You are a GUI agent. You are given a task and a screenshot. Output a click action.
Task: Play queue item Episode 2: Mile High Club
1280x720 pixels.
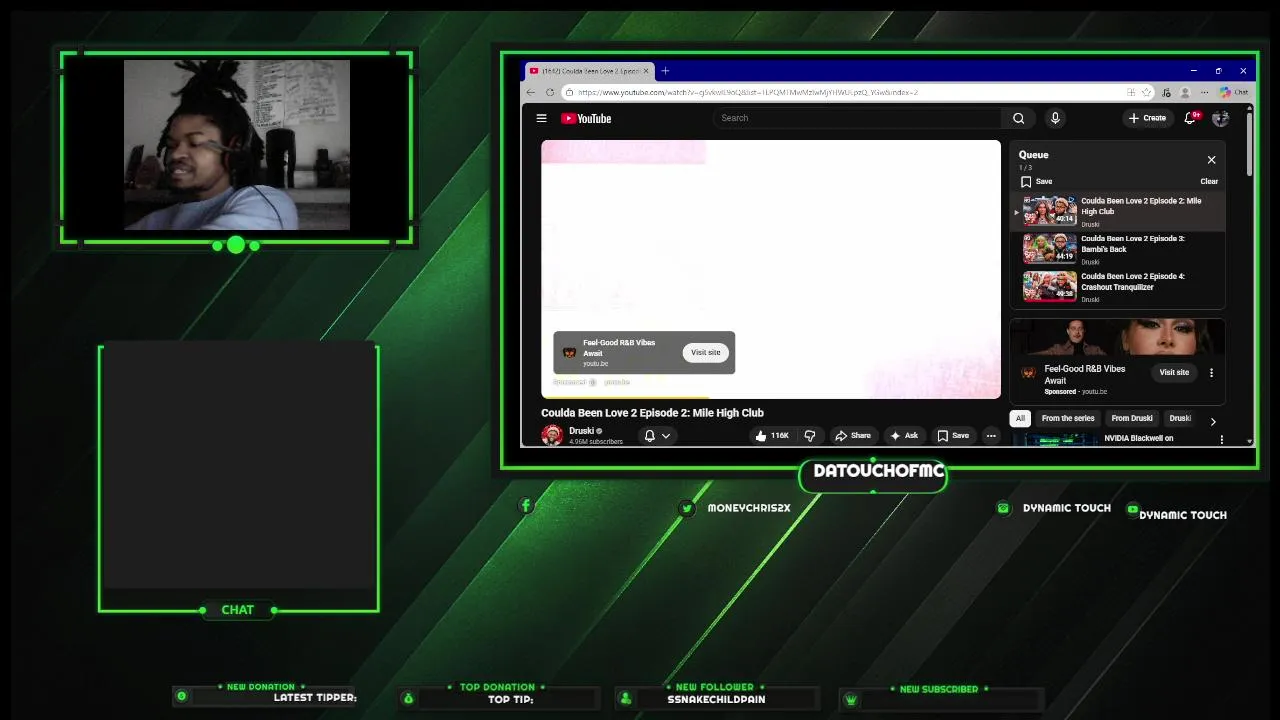[1117, 212]
